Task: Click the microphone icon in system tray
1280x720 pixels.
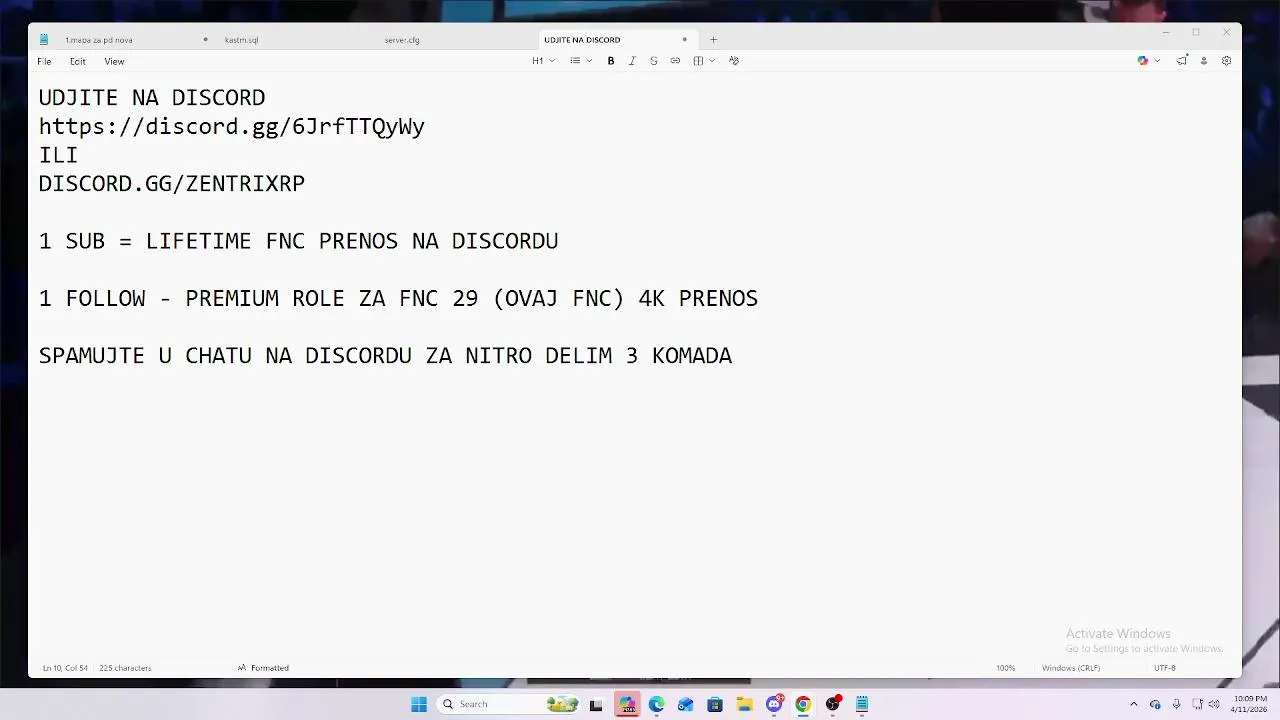Action: point(1177,704)
